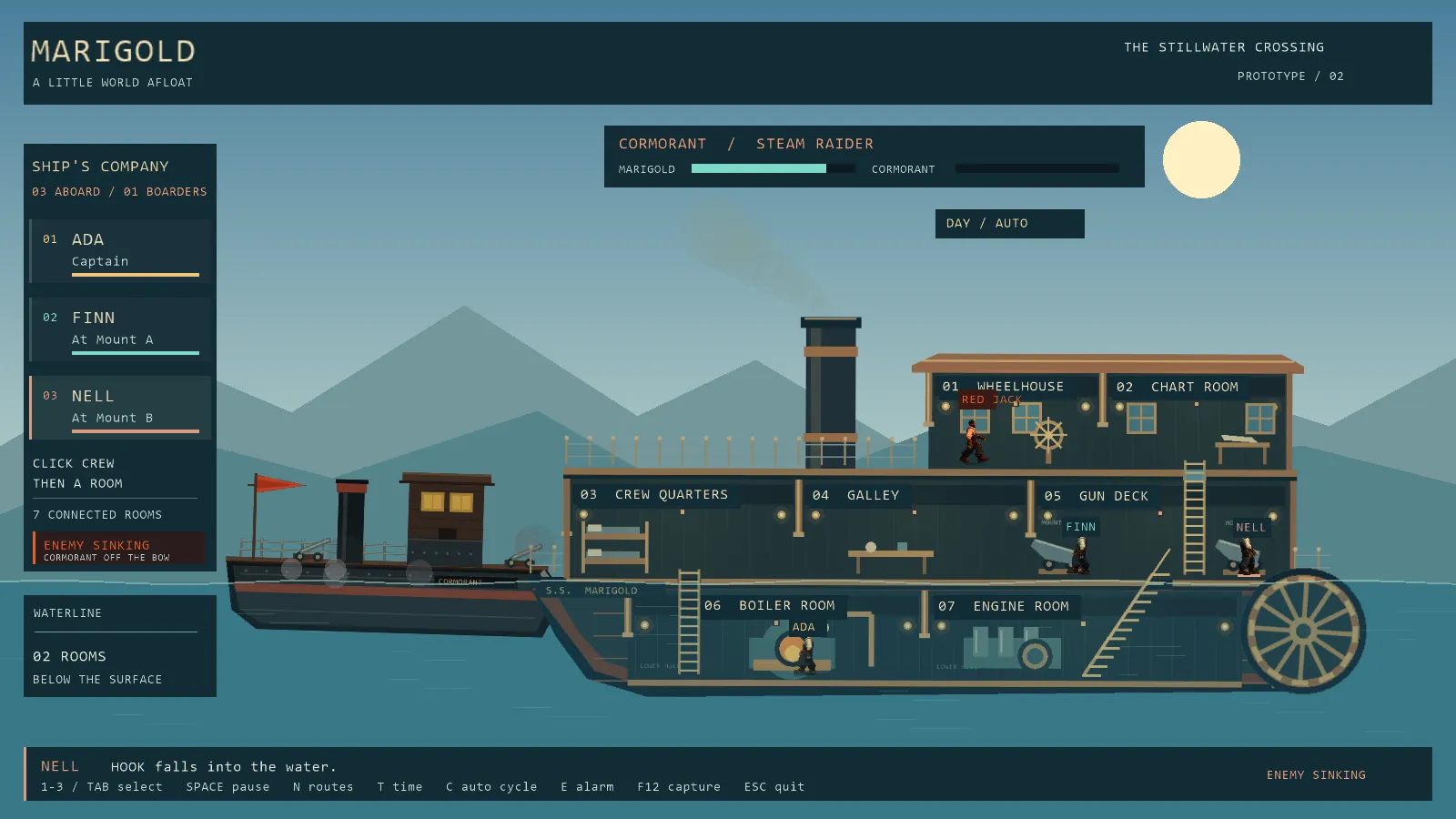Click the ship's steering wheel in Wheelhouse

1048,435
